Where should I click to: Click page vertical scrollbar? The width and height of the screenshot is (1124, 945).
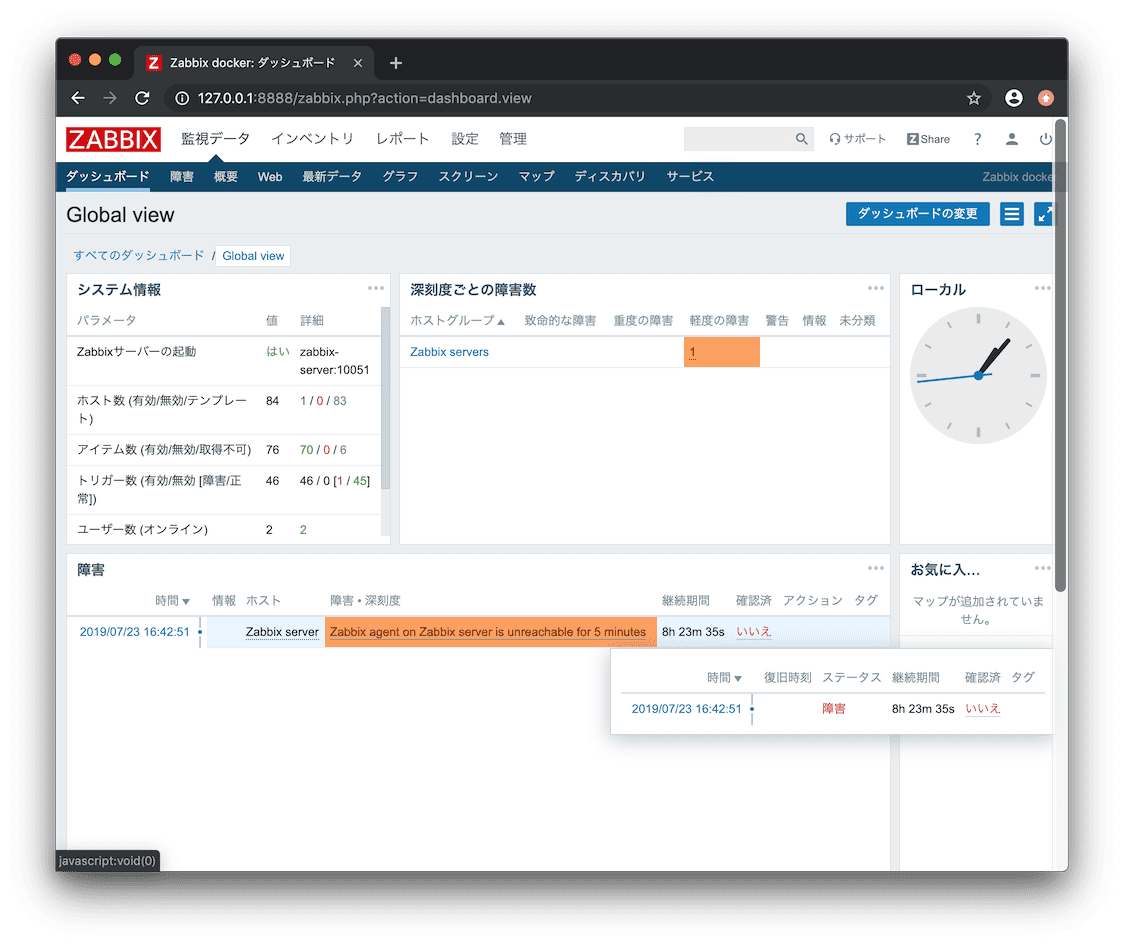[x=1060, y=355]
